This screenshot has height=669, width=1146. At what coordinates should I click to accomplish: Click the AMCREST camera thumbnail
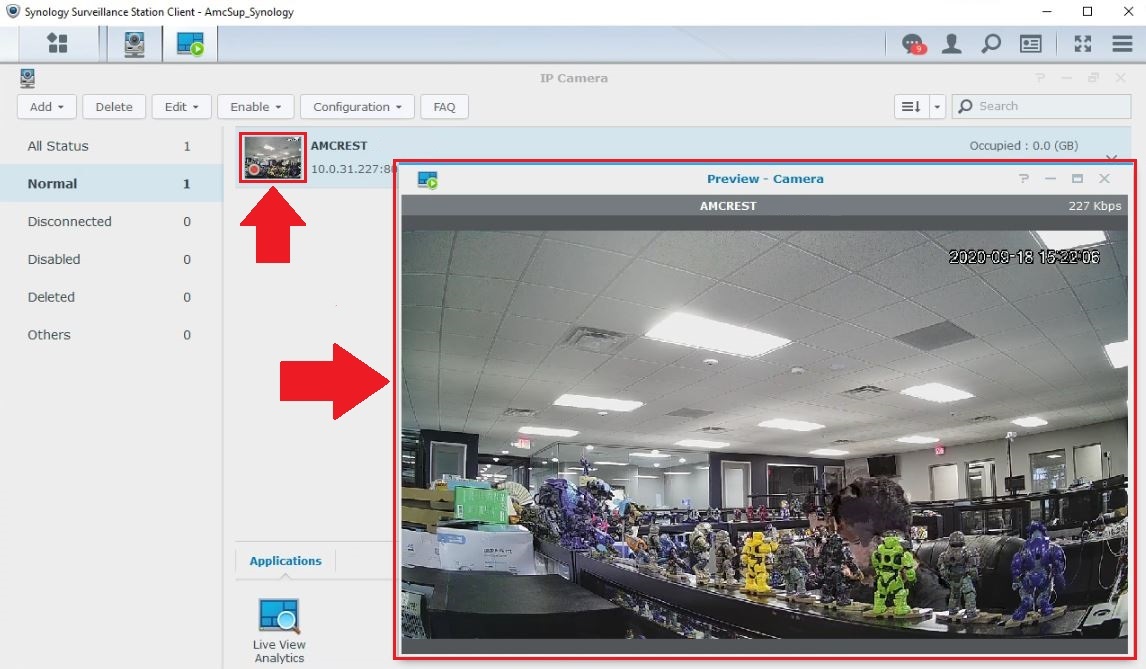pos(273,157)
